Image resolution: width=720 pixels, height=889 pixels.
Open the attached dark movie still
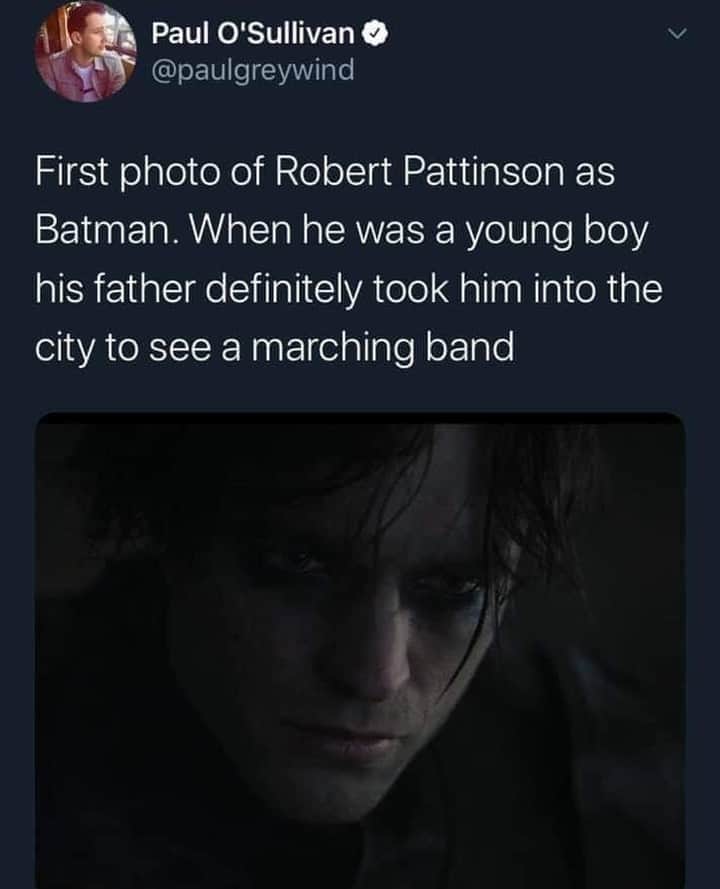[x=360, y=650]
